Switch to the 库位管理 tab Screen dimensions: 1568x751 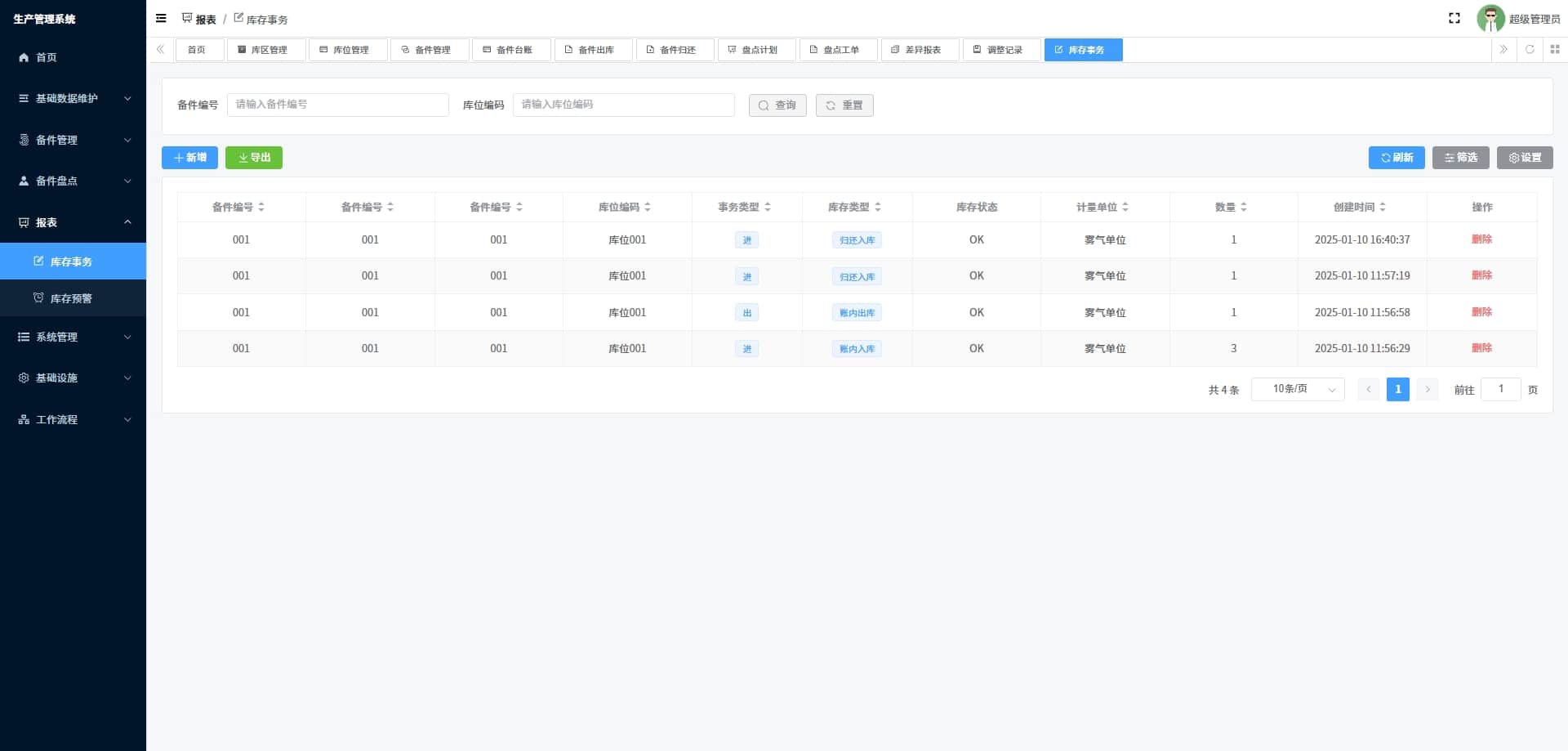[348, 50]
